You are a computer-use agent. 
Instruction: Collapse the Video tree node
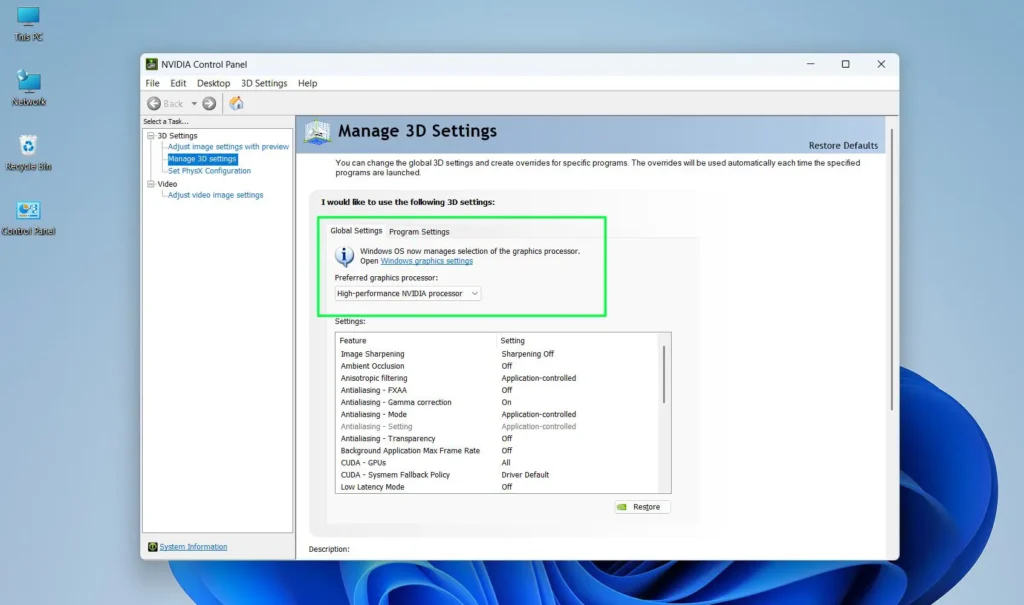pyautogui.click(x=153, y=183)
